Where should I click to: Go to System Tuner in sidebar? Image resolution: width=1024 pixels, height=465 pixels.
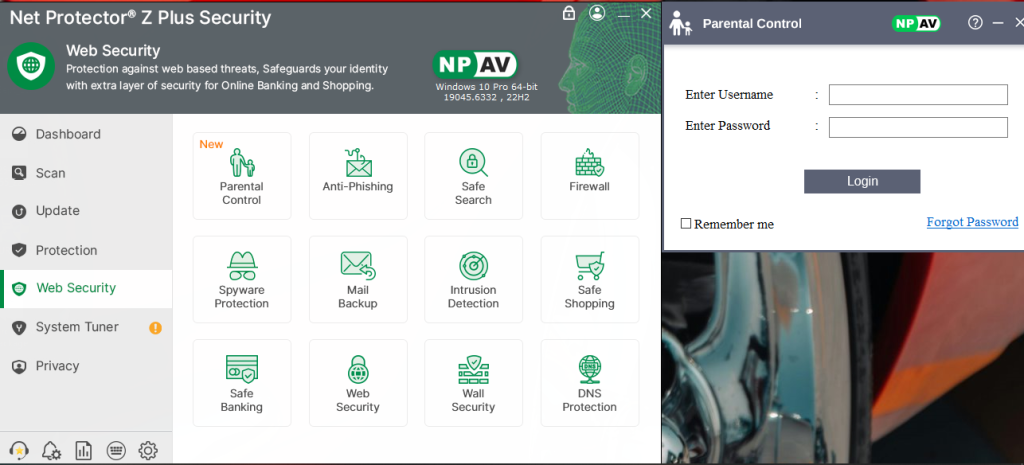click(77, 327)
